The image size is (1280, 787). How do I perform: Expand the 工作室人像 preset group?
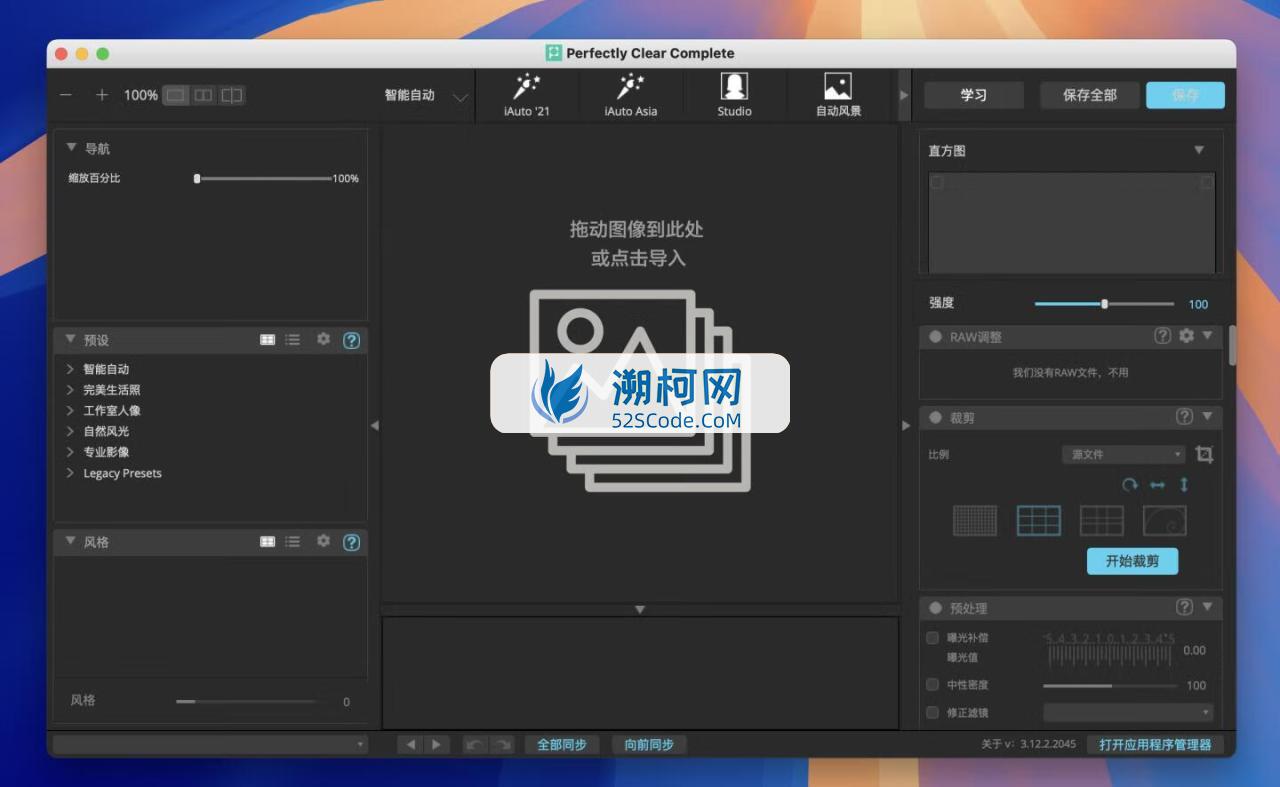tap(71, 410)
